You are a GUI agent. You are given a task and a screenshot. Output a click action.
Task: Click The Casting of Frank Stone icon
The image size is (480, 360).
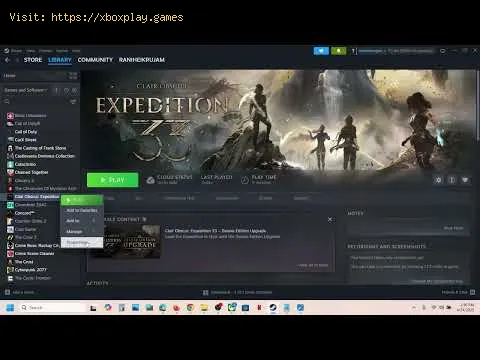[10, 148]
